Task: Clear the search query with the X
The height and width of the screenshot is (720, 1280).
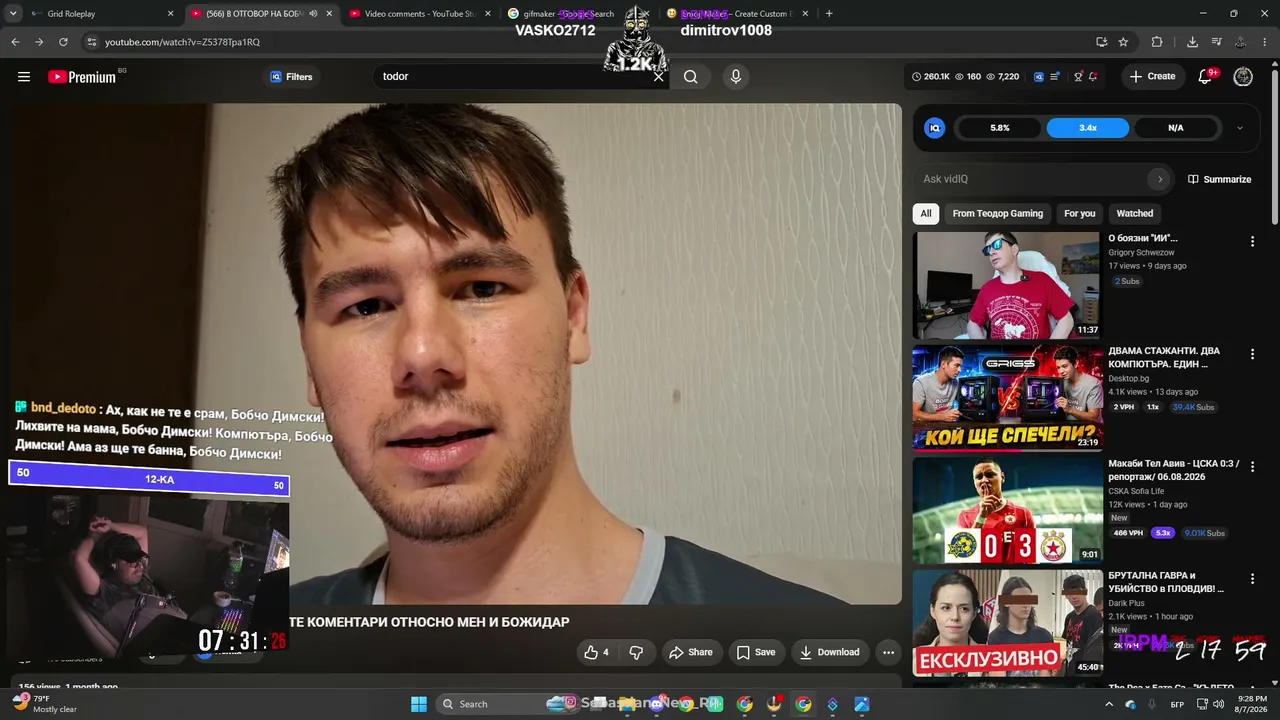Action: point(658,77)
